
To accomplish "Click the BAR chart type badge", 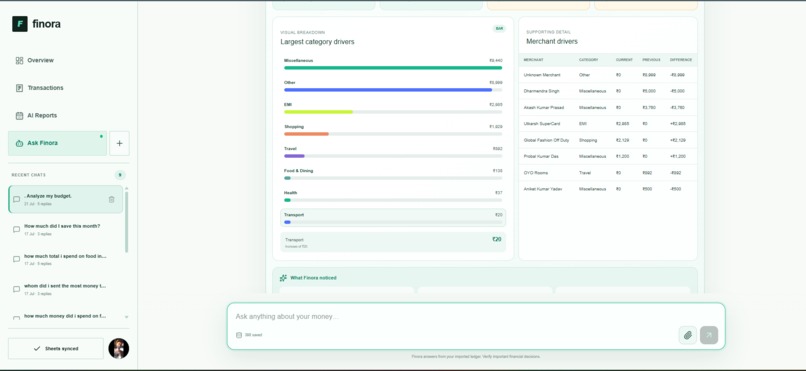I will 499,28.
